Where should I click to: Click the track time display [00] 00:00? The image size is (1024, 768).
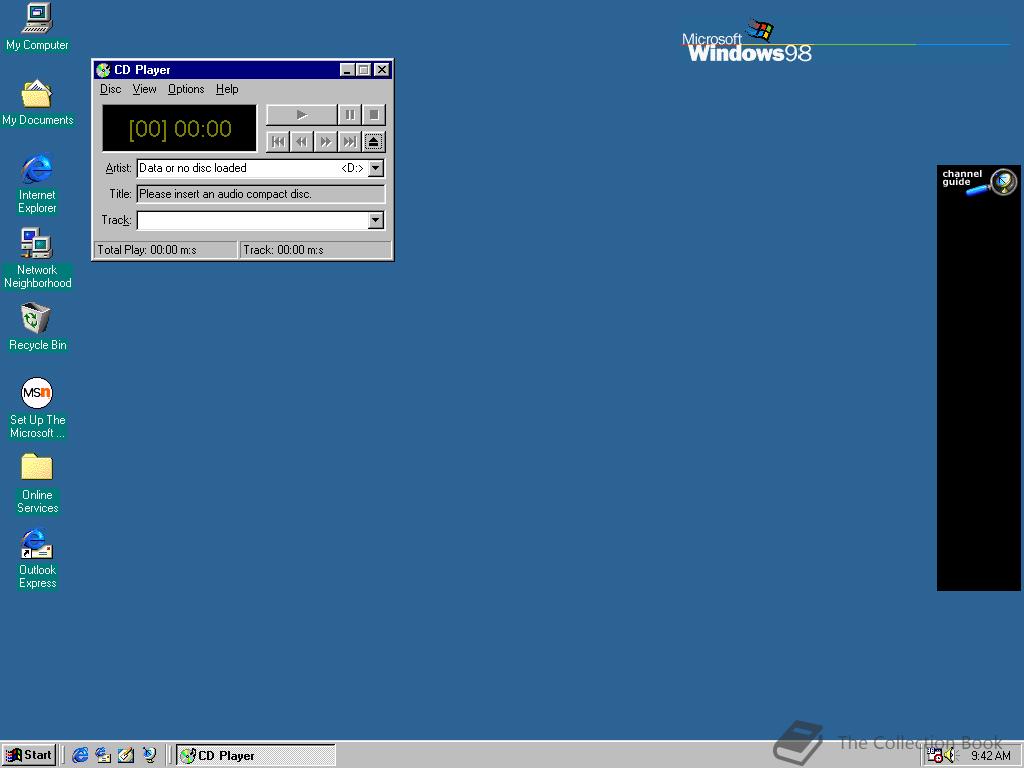click(180, 129)
